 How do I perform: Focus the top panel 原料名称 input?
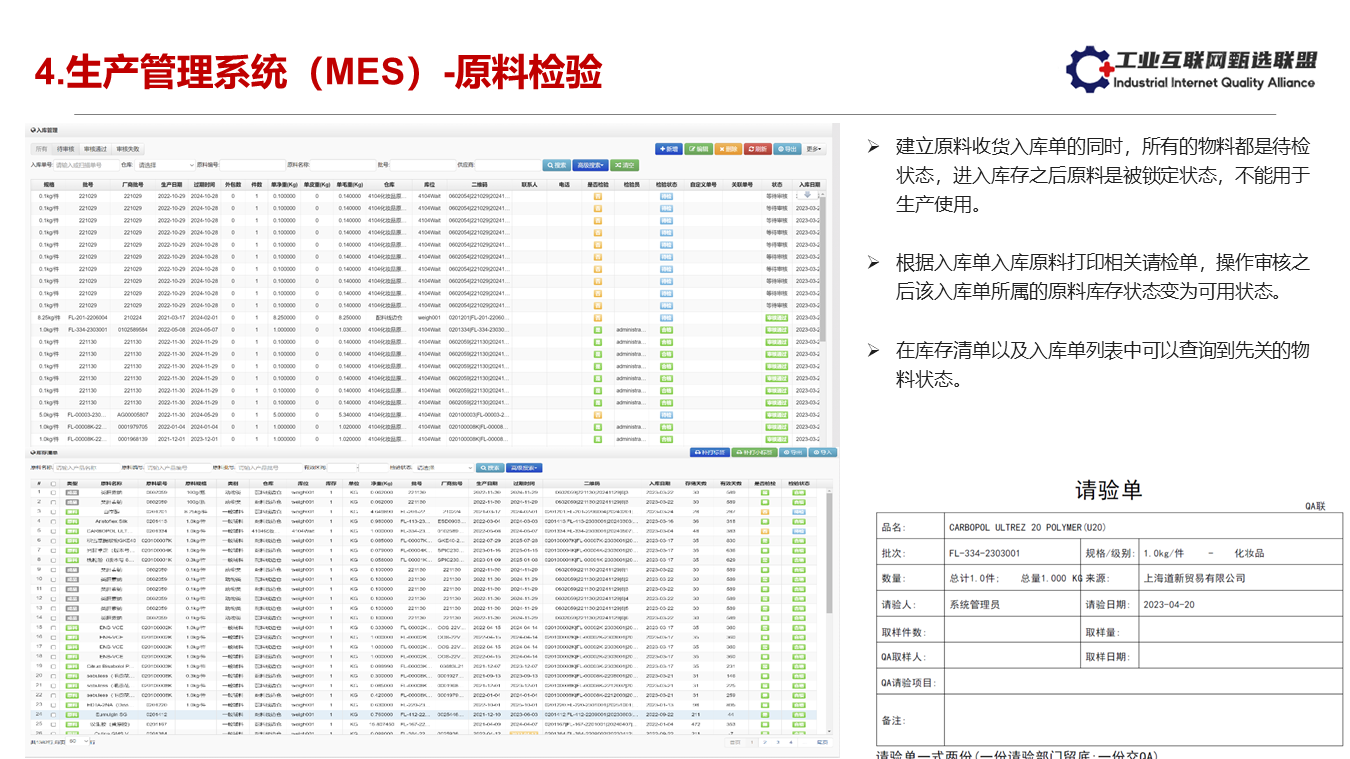pos(342,165)
